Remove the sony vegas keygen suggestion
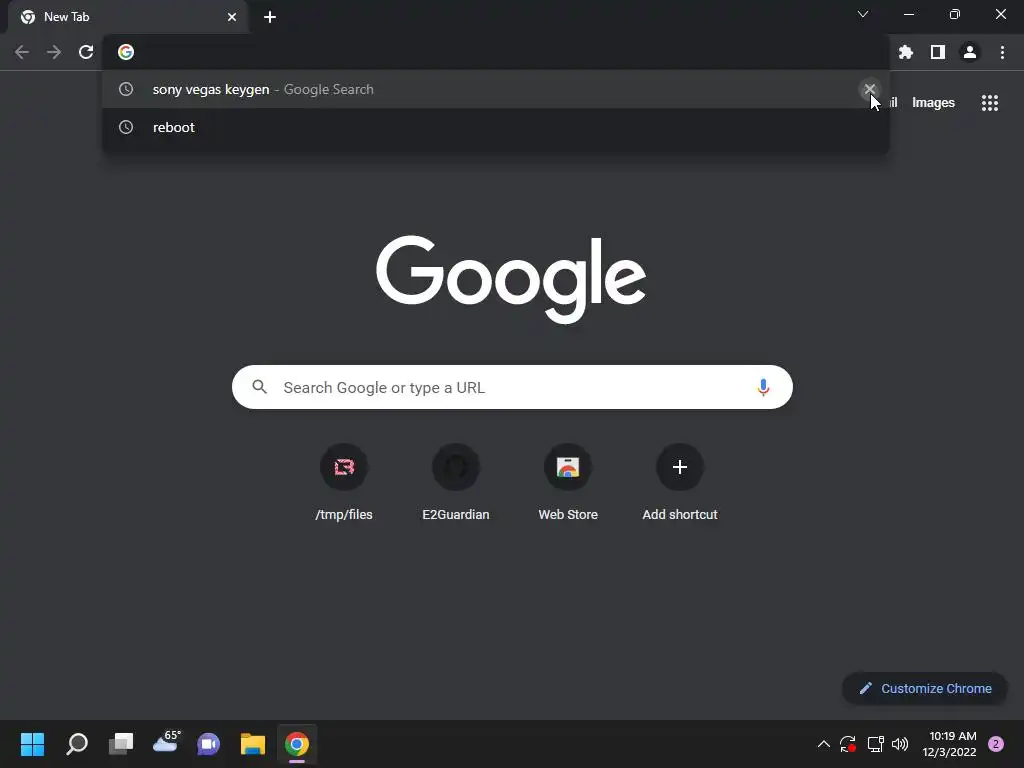Screen dimensions: 1024x768 click(869, 89)
